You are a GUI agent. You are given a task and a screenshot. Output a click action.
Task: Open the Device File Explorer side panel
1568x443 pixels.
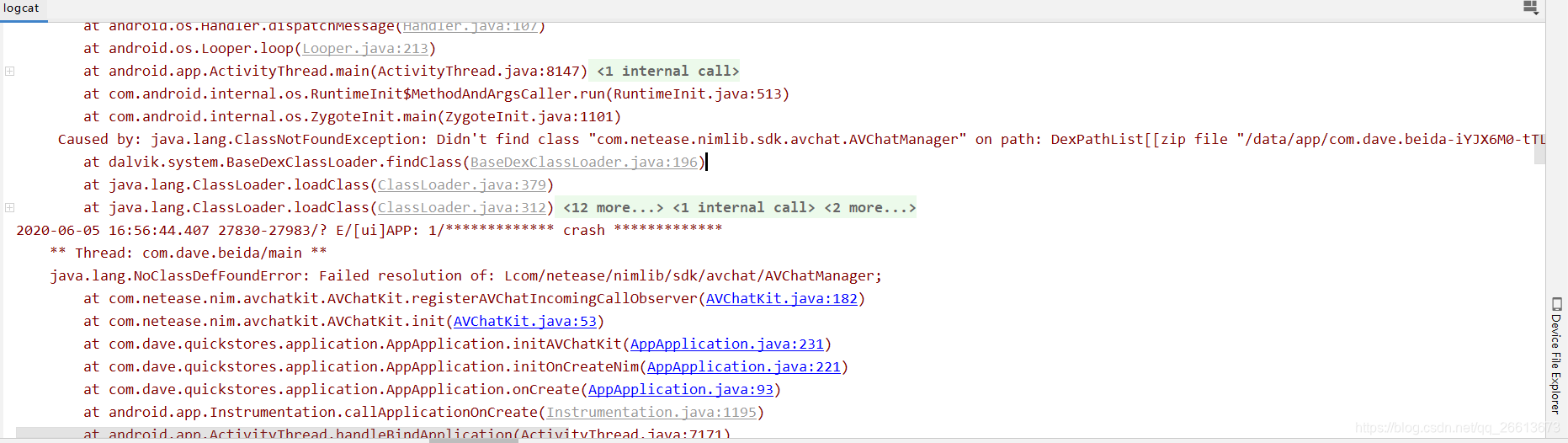tap(1556, 355)
